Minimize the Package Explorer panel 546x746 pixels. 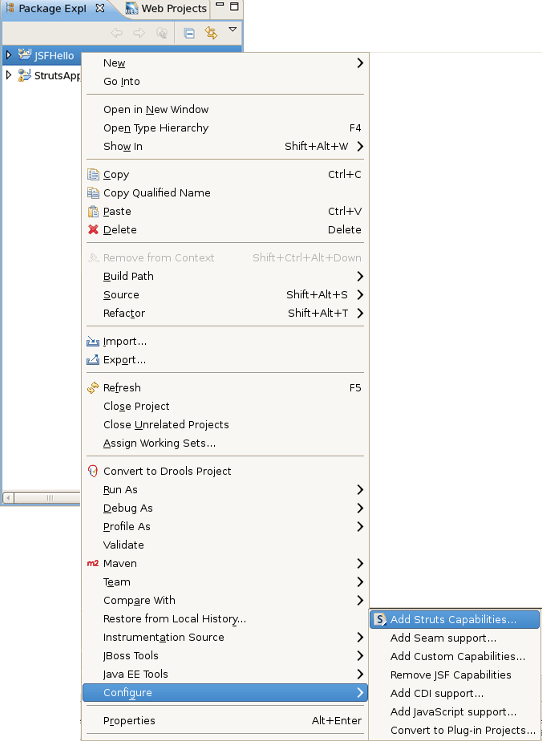220,5
